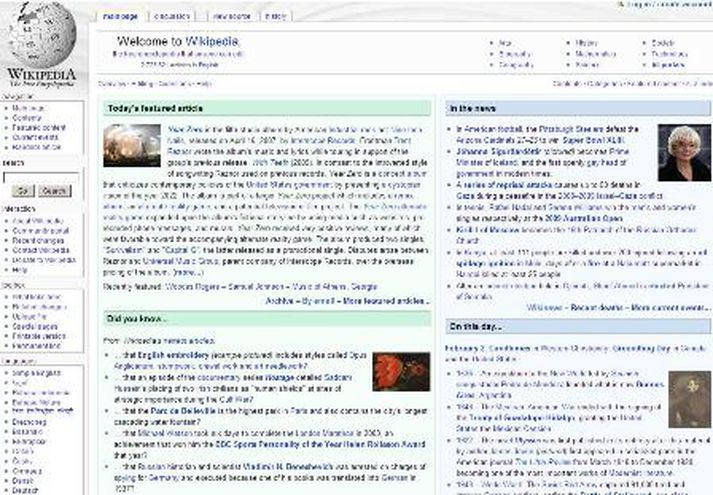This screenshot has height=495, width=713.
Task: Click the Wikipedia link in the welcome heading
Action: click(212, 41)
